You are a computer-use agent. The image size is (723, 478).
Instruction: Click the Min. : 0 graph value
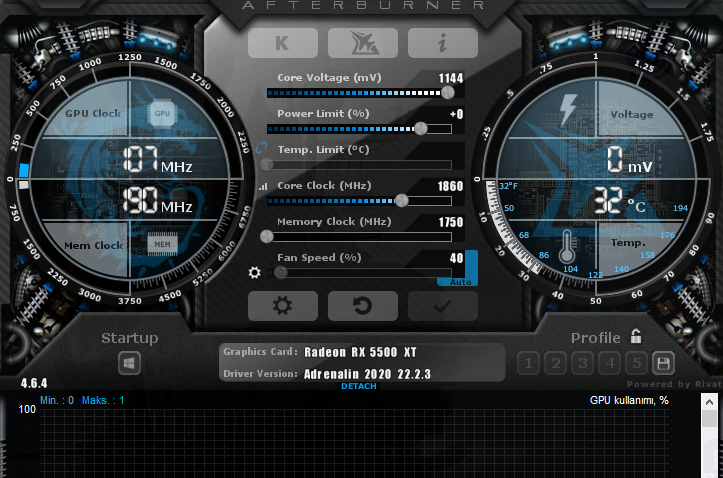click(57, 400)
